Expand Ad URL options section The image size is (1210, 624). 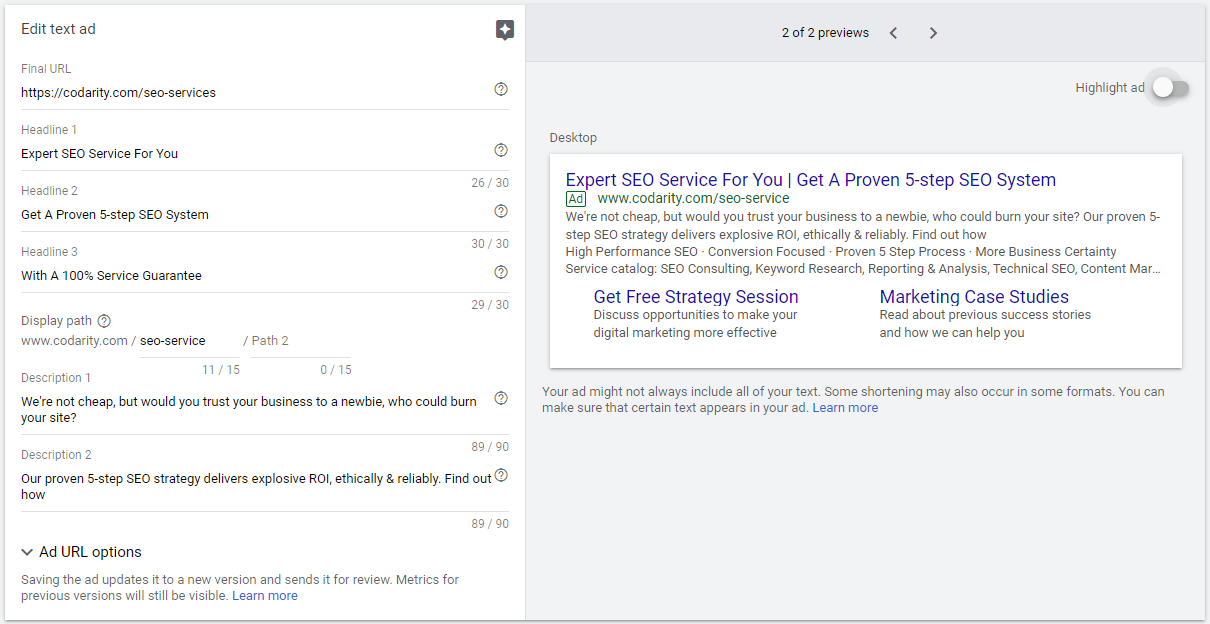pyautogui.click(x=81, y=552)
